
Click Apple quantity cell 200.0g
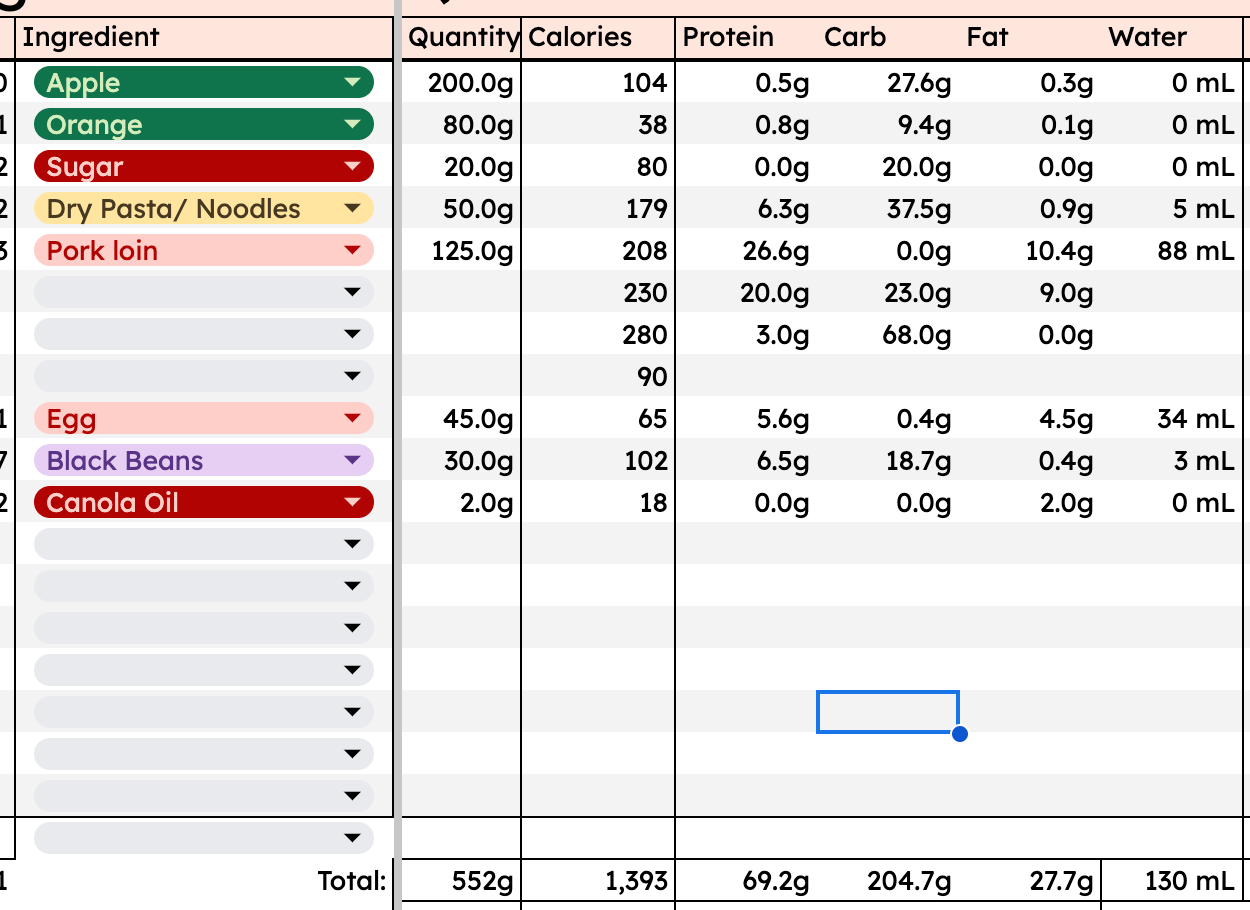(461, 83)
